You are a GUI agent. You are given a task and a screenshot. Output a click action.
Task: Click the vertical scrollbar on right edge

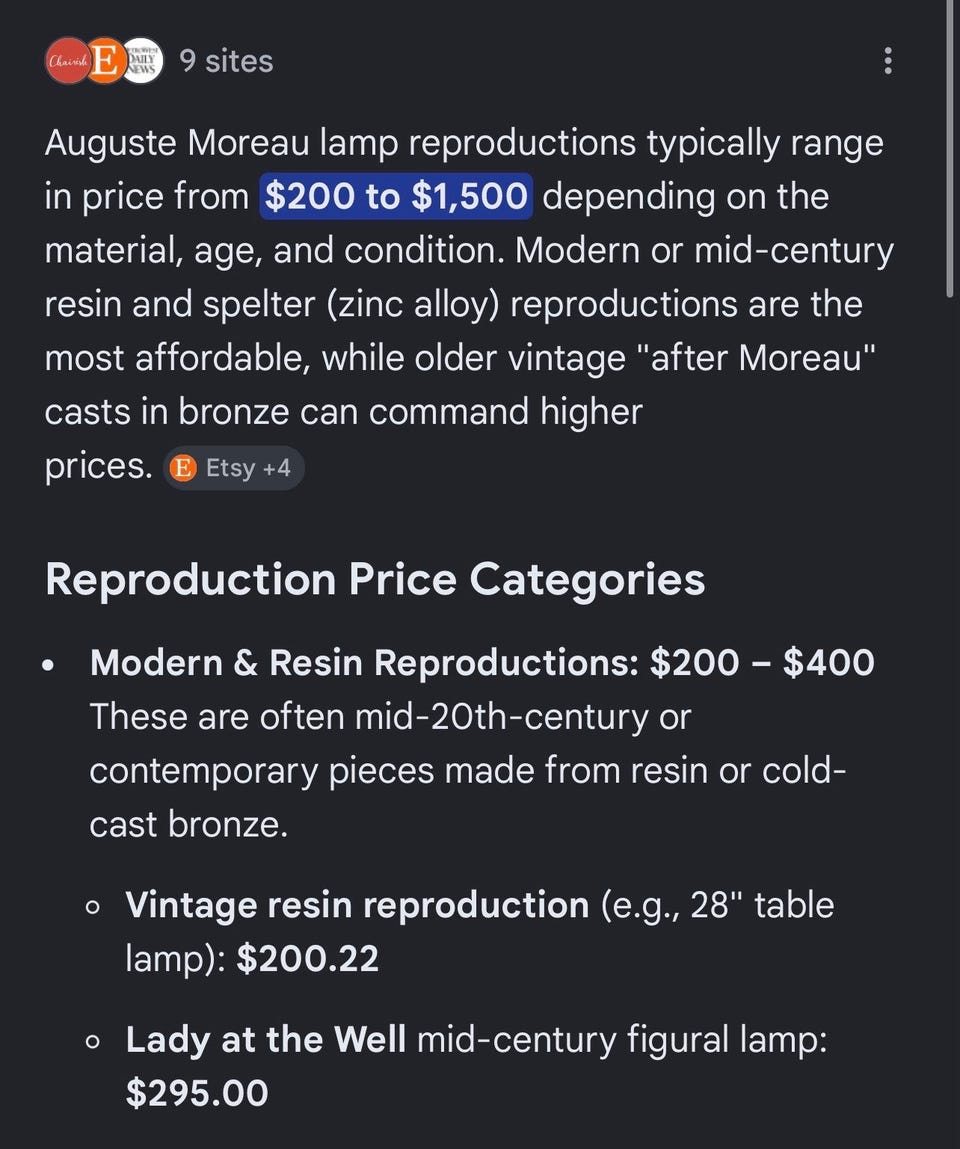(950, 150)
